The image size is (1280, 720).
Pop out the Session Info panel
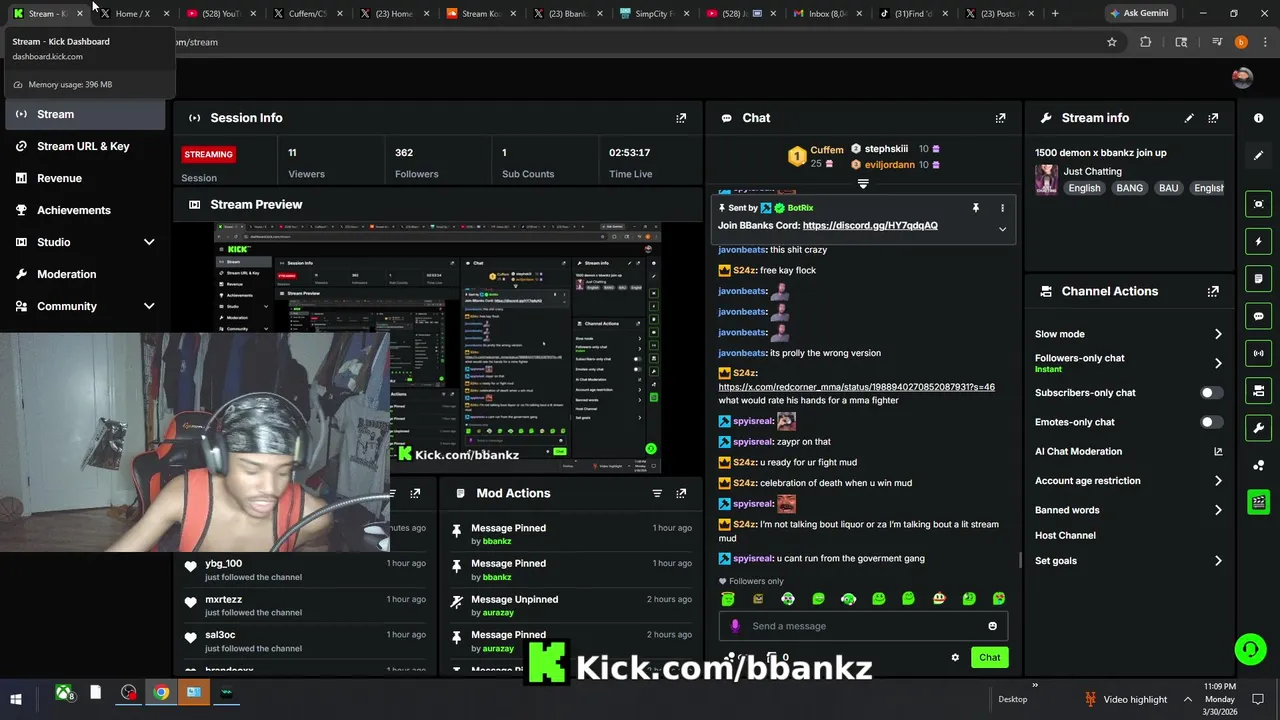tap(681, 118)
